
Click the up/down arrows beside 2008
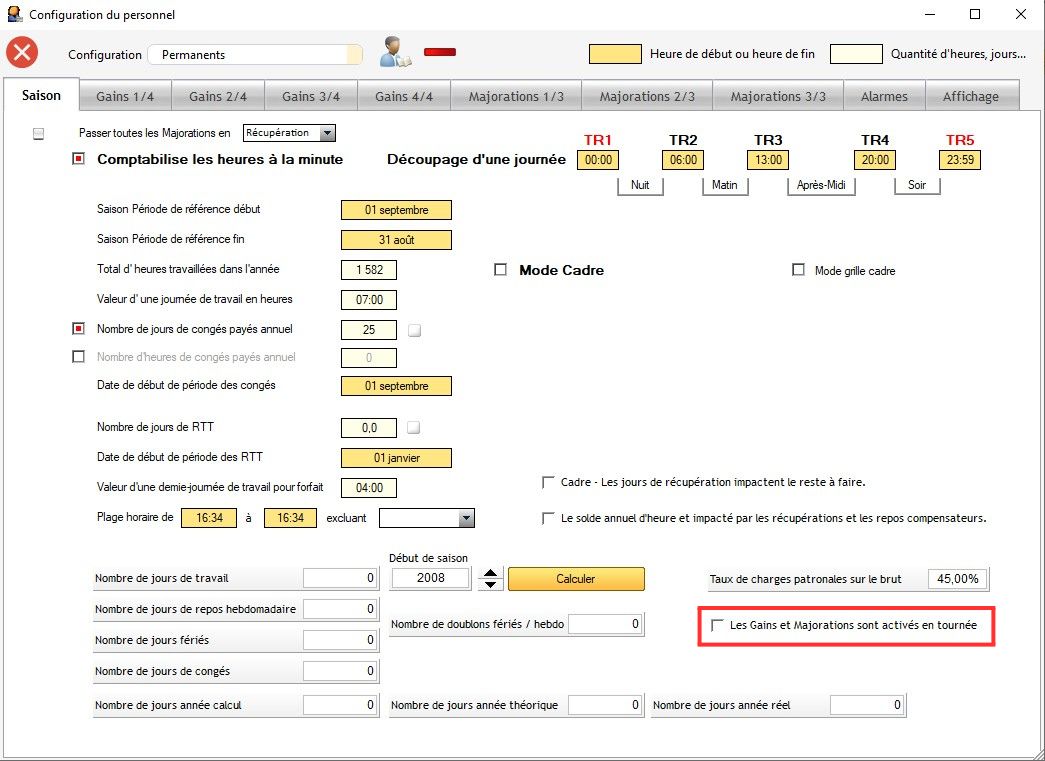[x=490, y=578]
